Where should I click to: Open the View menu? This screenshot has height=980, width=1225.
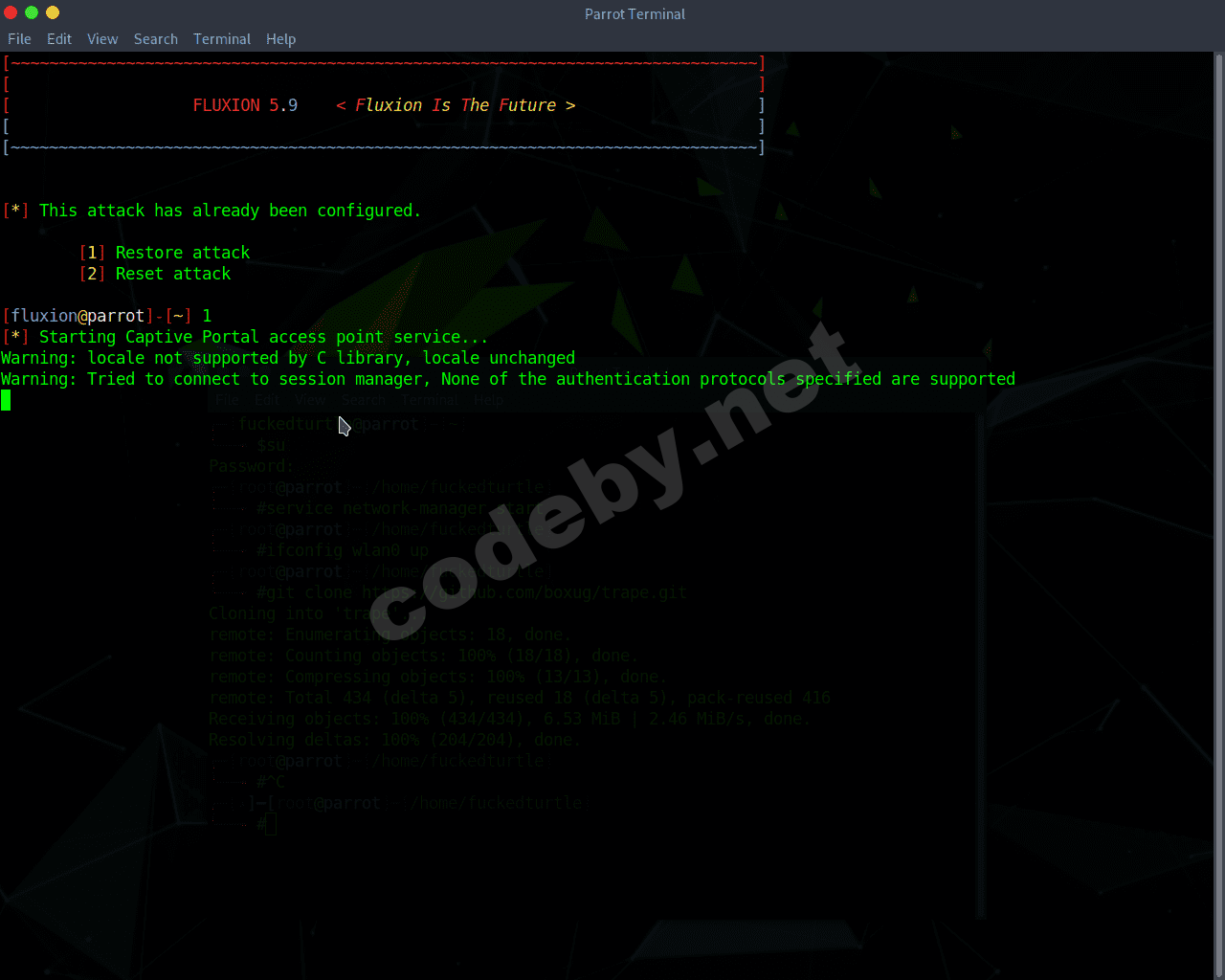point(102,39)
